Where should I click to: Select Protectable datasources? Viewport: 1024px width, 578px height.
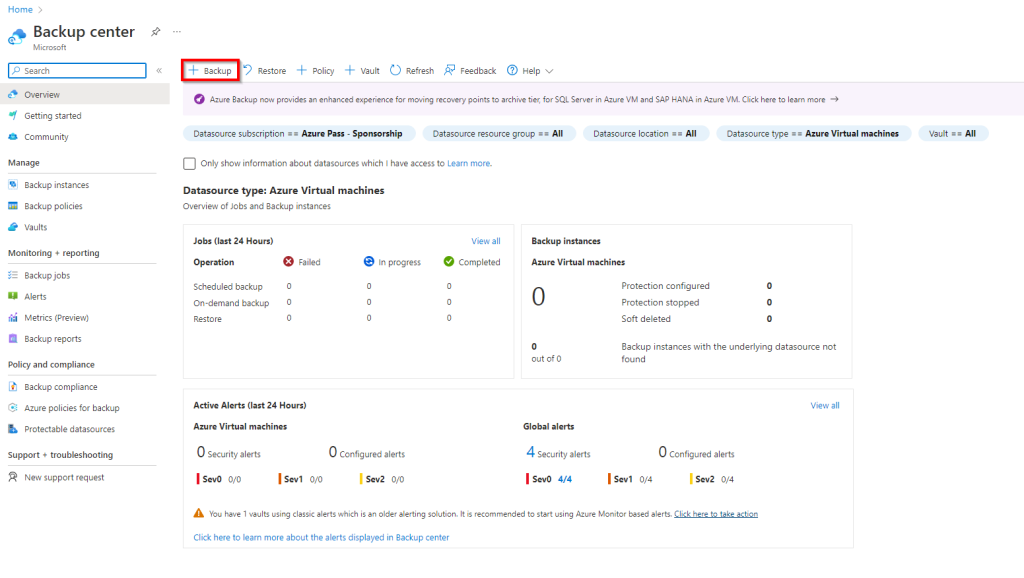70,429
